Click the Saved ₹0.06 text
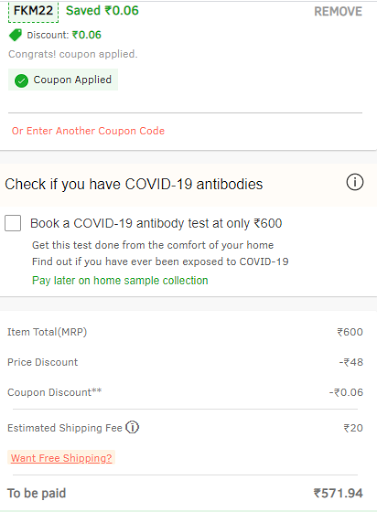This screenshot has width=377, height=512. (x=102, y=11)
